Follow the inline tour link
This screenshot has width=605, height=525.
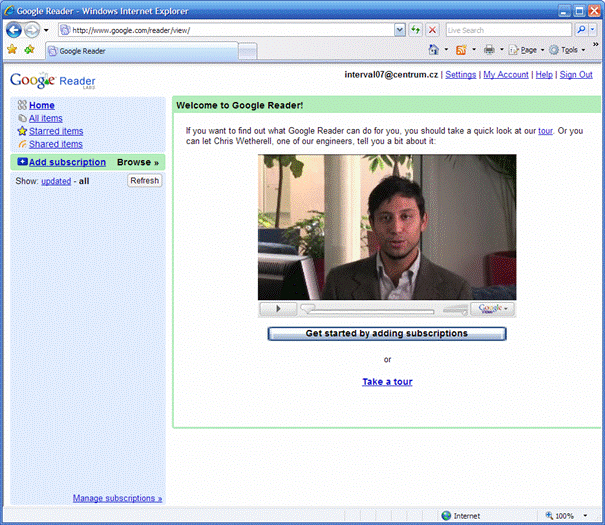tap(545, 131)
